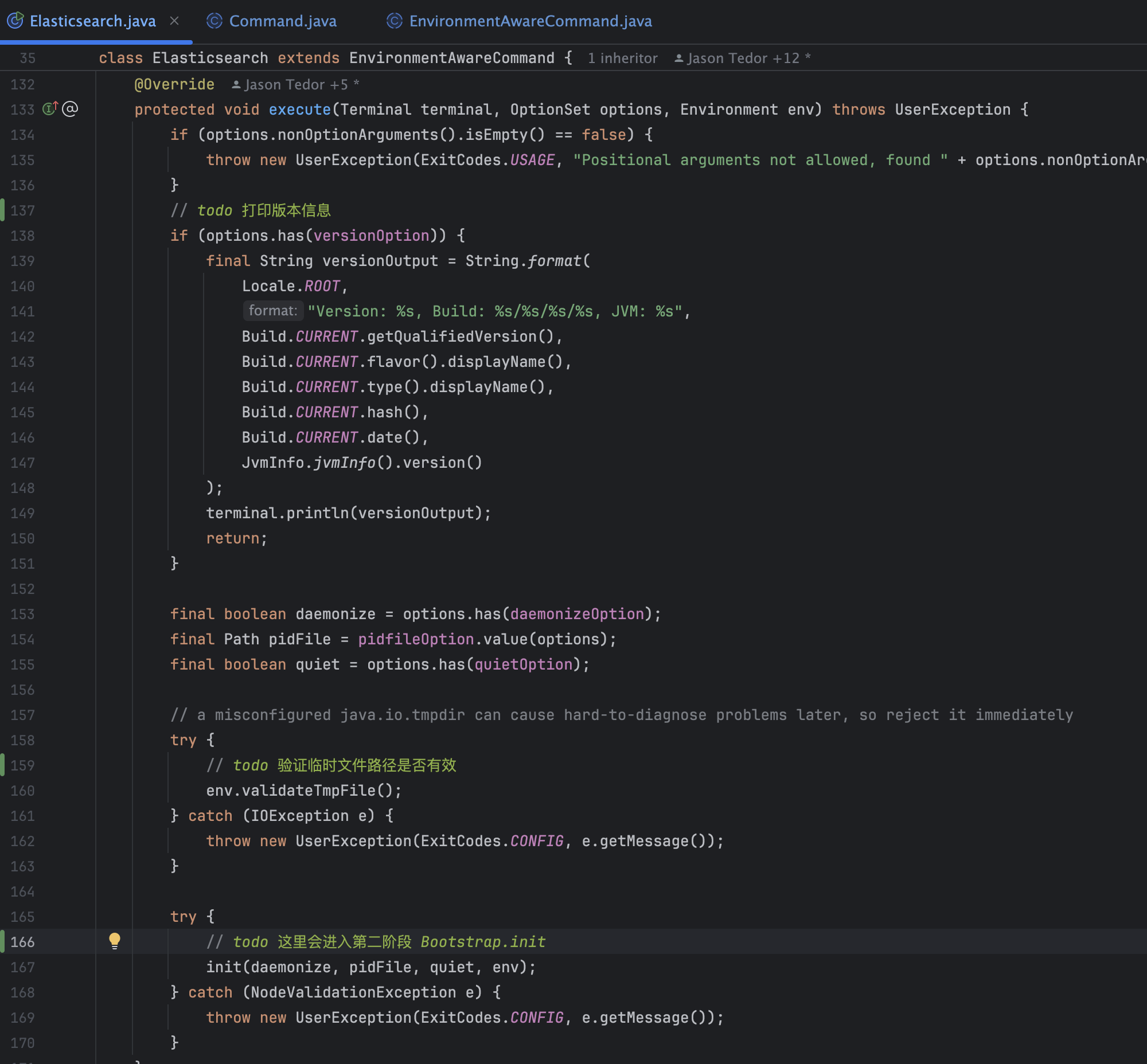This screenshot has width=1147, height=1064.
Task: Click the 'format:' parameter hint on line 141
Action: pos(273,311)
